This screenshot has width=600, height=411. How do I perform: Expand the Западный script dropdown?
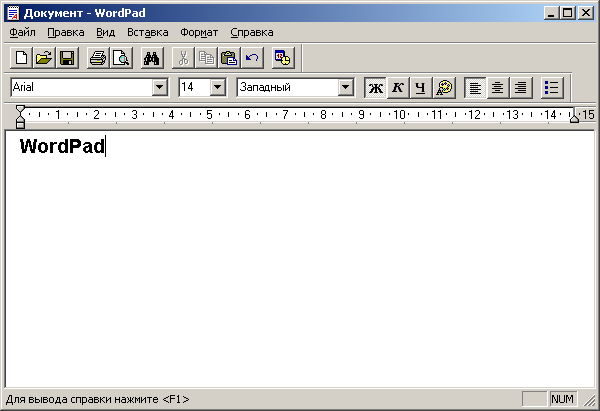click(345, 87)
